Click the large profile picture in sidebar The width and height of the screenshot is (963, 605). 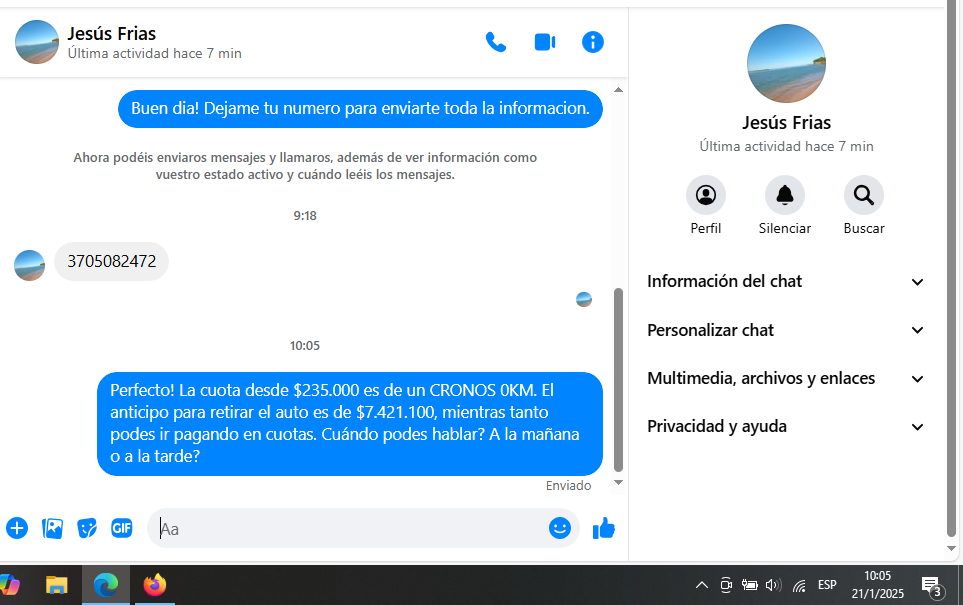click(x=786, y=64)
